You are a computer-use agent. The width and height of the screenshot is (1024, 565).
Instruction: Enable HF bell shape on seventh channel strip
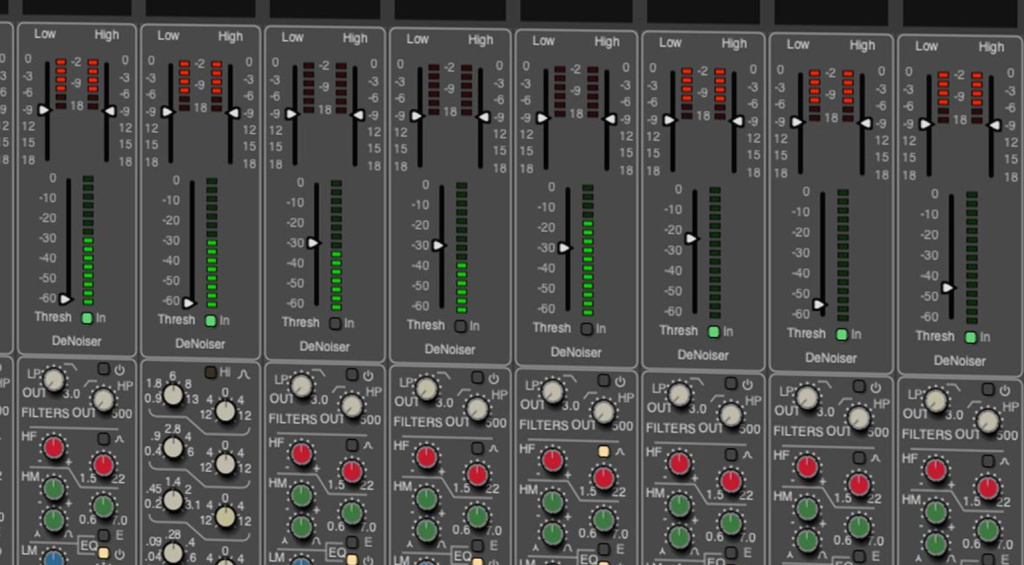click(859, 457)
